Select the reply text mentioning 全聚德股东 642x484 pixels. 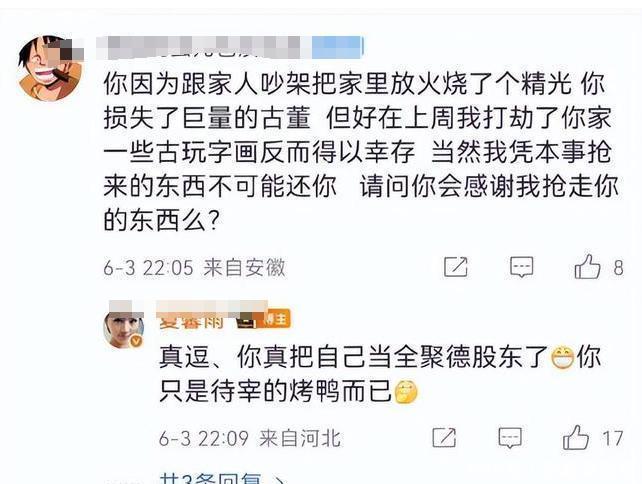coord(380,375)
